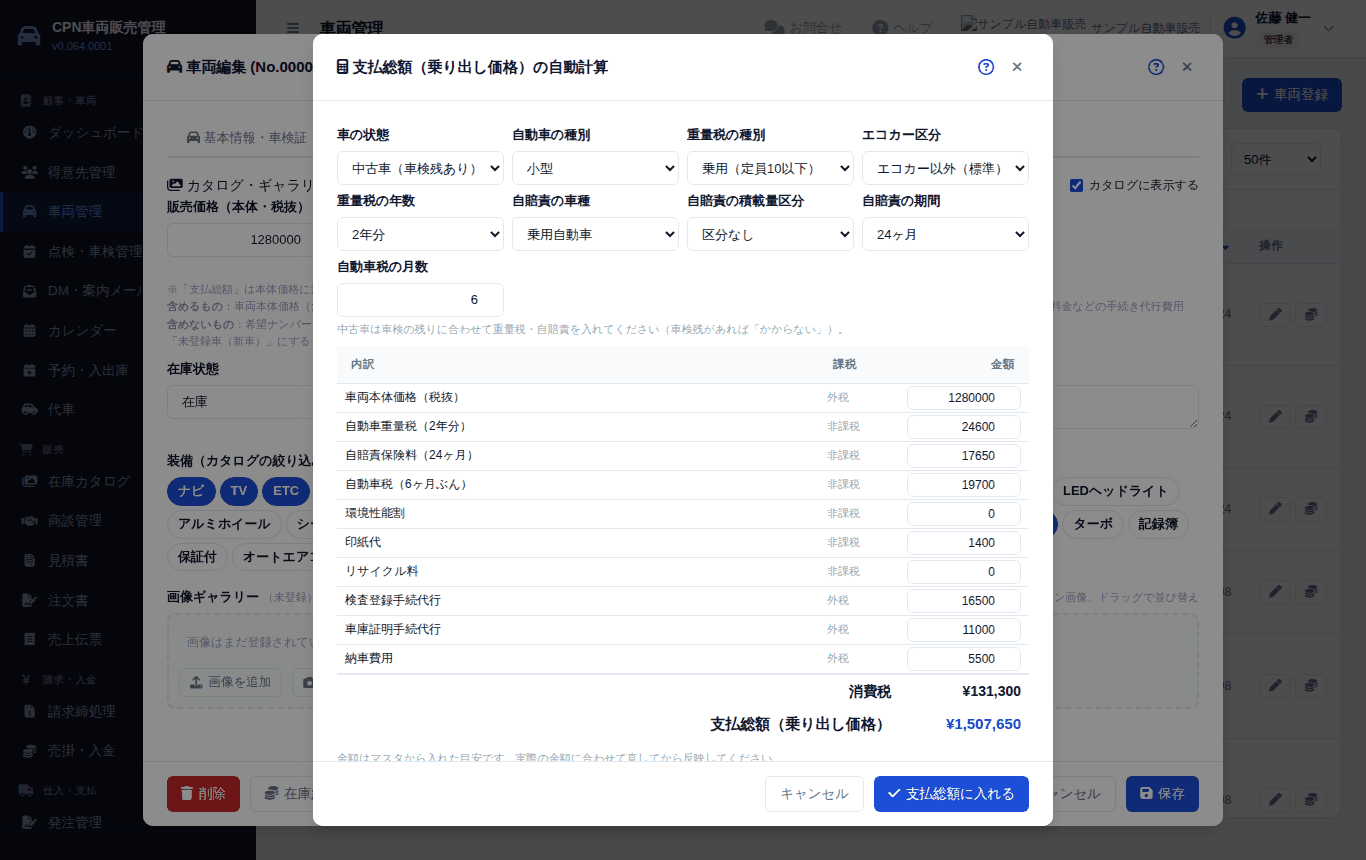This screenshot has width=1366, height=860.
Task: Toggle the LEDヘッドライト equipment chip
Action: (x=1115, y=491)
